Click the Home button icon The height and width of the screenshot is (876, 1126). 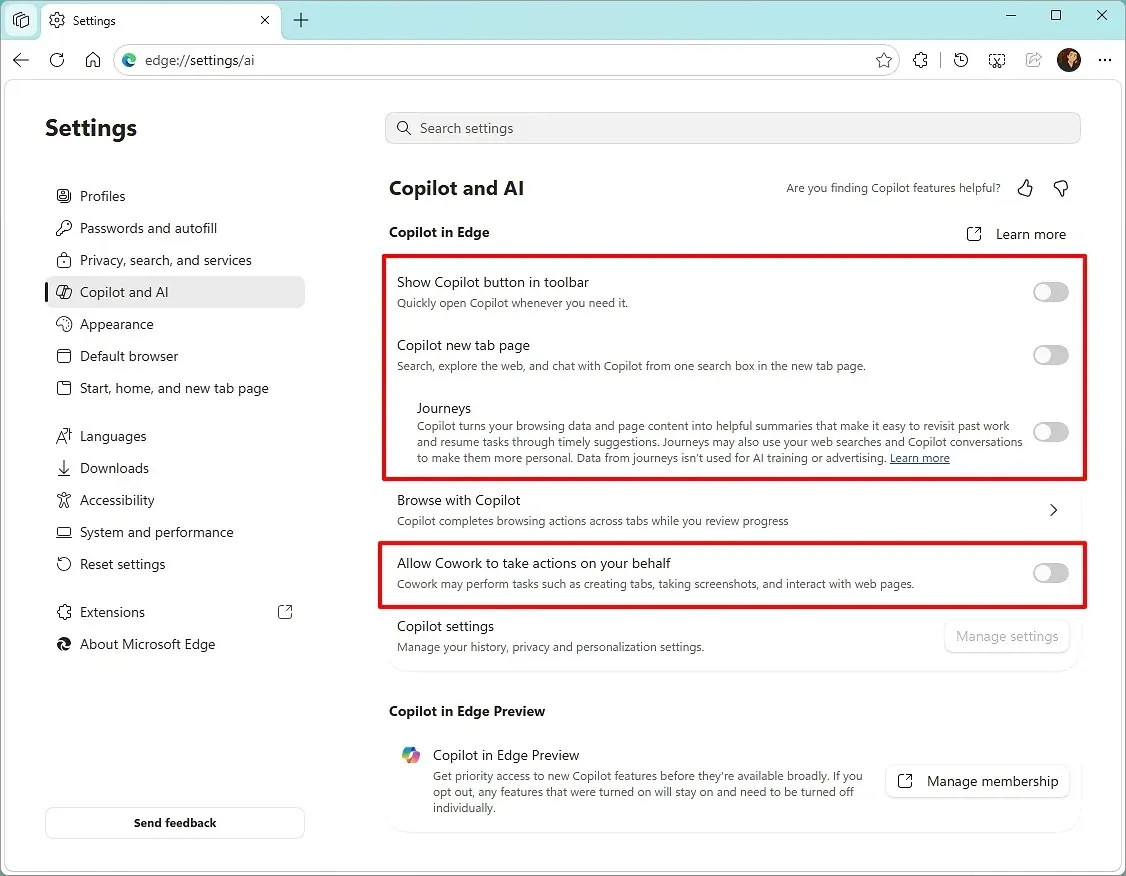point(93,60)
